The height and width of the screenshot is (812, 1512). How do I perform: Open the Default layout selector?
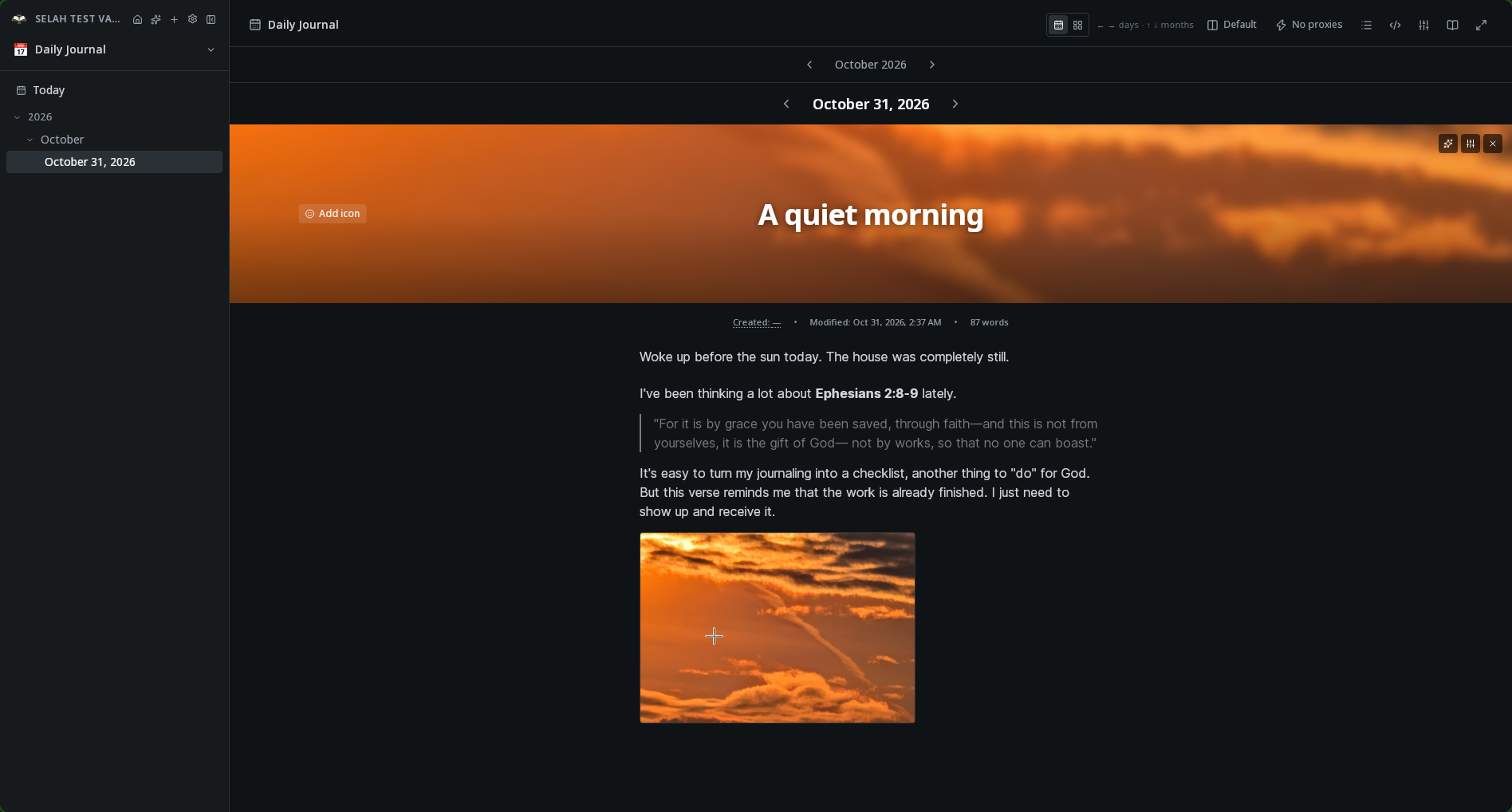click(1232, 25)
